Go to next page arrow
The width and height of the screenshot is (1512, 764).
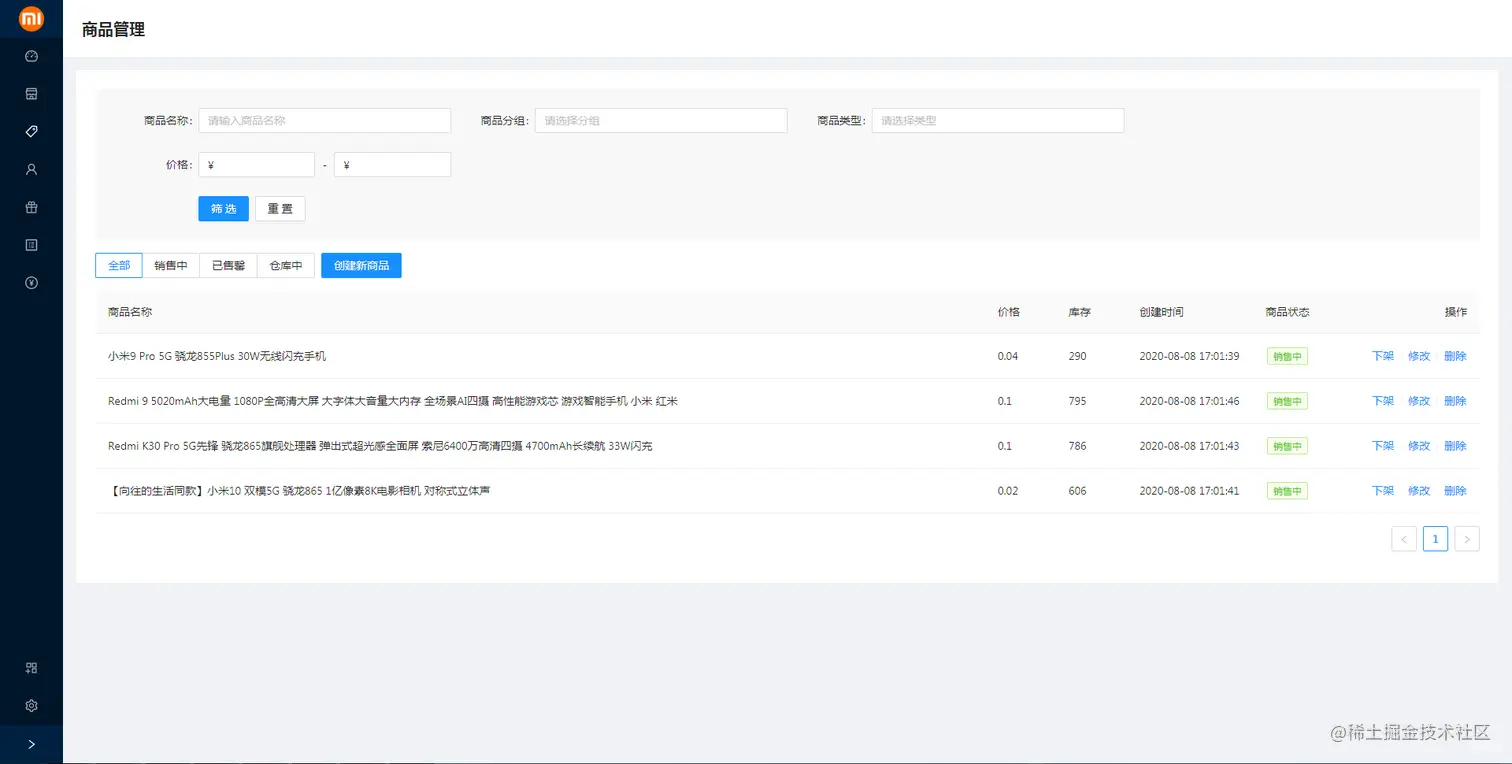click(1467, 539)
